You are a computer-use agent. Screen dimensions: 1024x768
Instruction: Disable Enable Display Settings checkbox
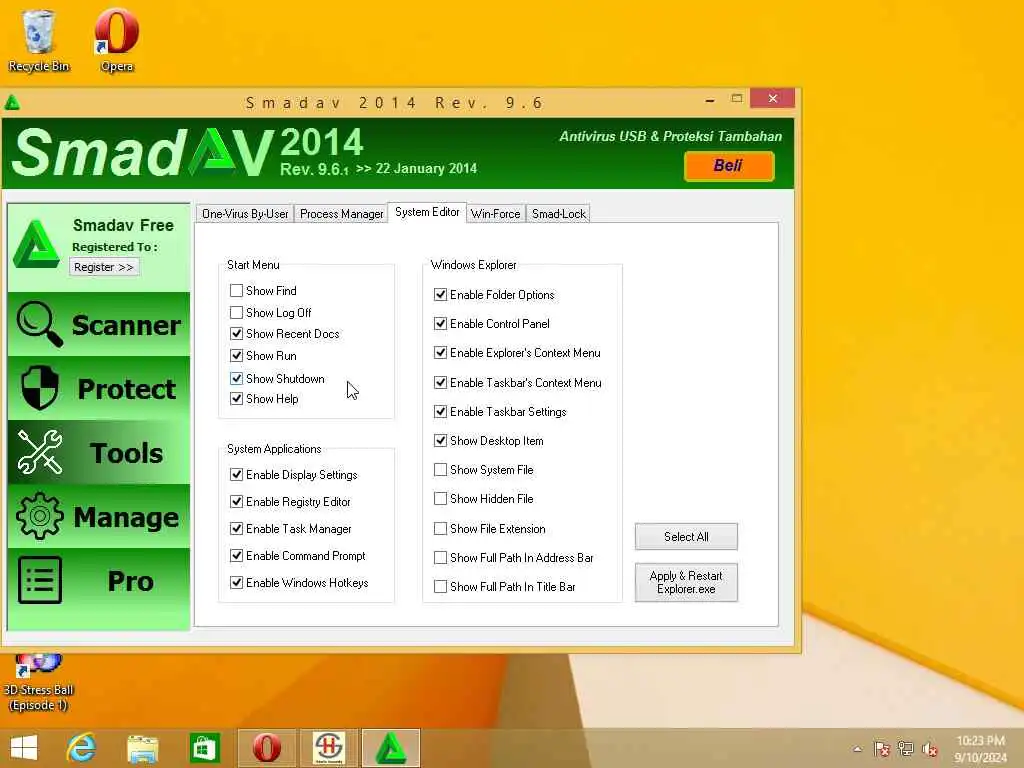tap(236, 475)
